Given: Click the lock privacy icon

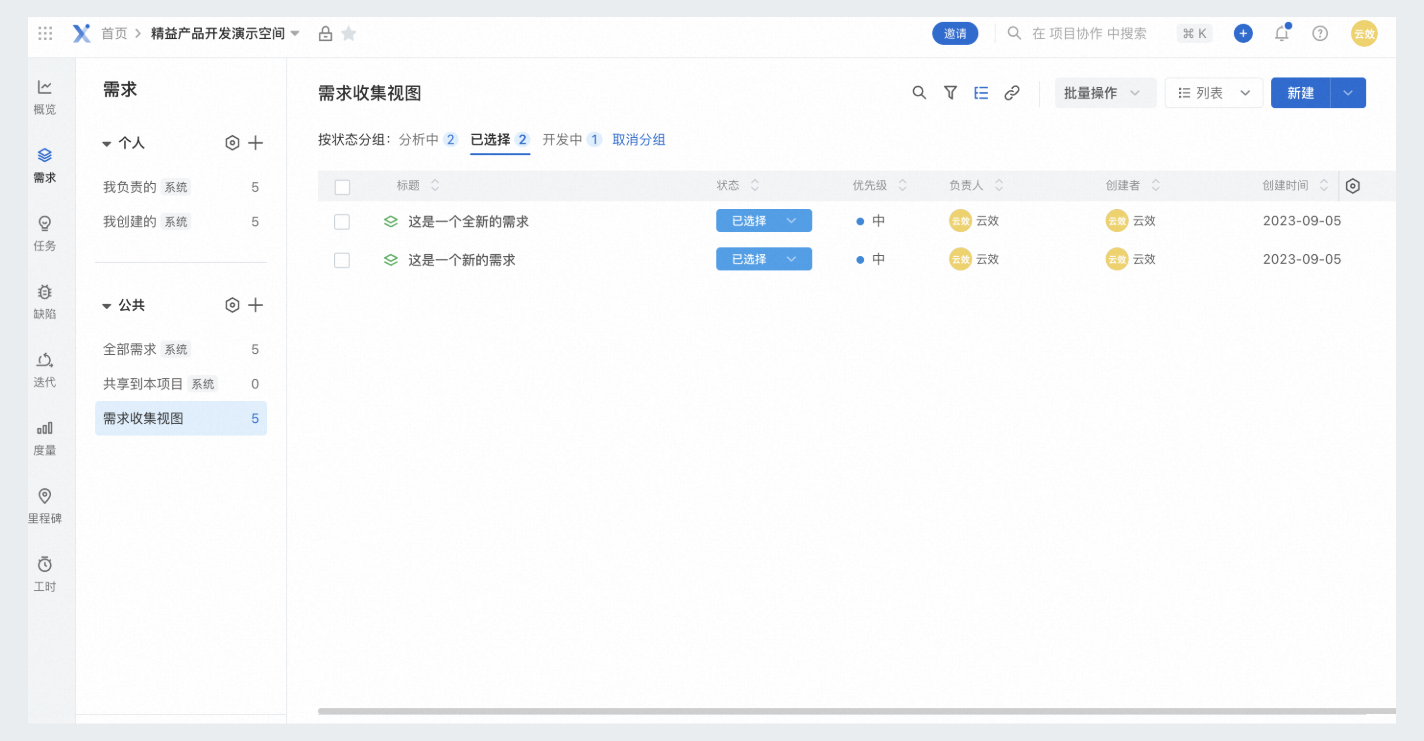Looking at the screenshot, I should 325,33.
